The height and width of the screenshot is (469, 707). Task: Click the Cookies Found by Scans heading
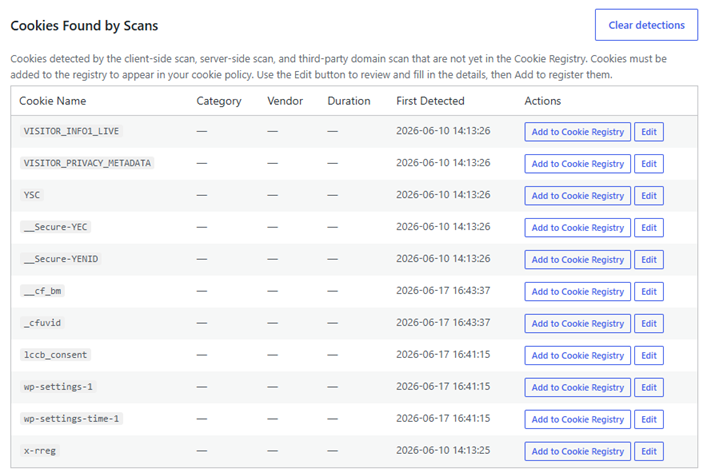pos(84,26)
